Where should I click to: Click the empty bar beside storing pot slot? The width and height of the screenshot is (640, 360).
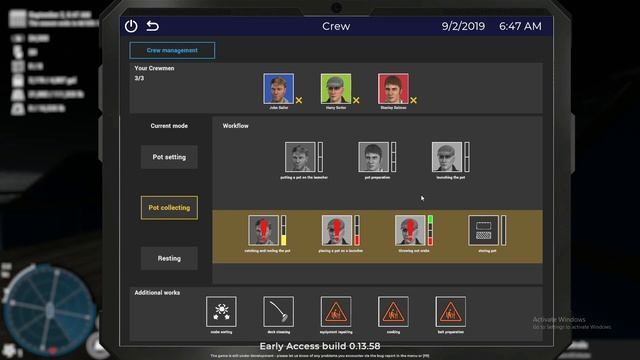click(x=504, y=230)
